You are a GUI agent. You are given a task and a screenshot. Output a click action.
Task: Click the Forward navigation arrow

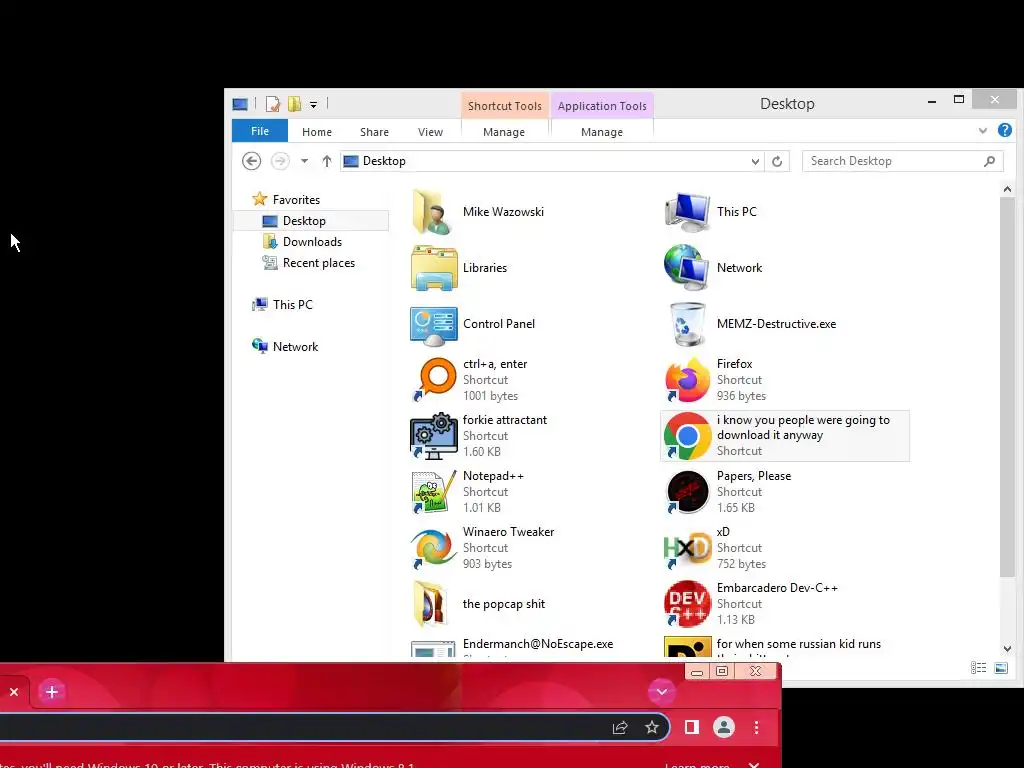pos(280,161)
